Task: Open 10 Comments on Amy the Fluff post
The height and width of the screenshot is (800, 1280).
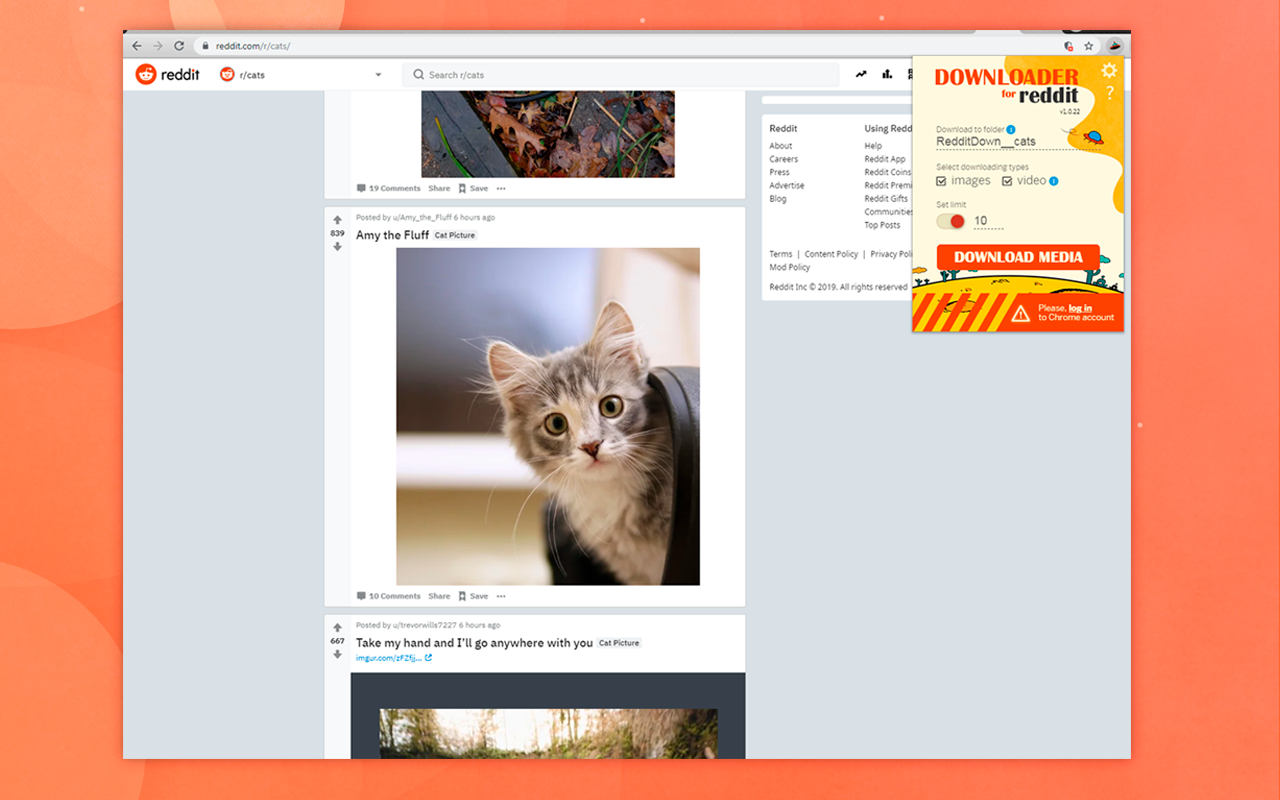Action: click(388, 596)
